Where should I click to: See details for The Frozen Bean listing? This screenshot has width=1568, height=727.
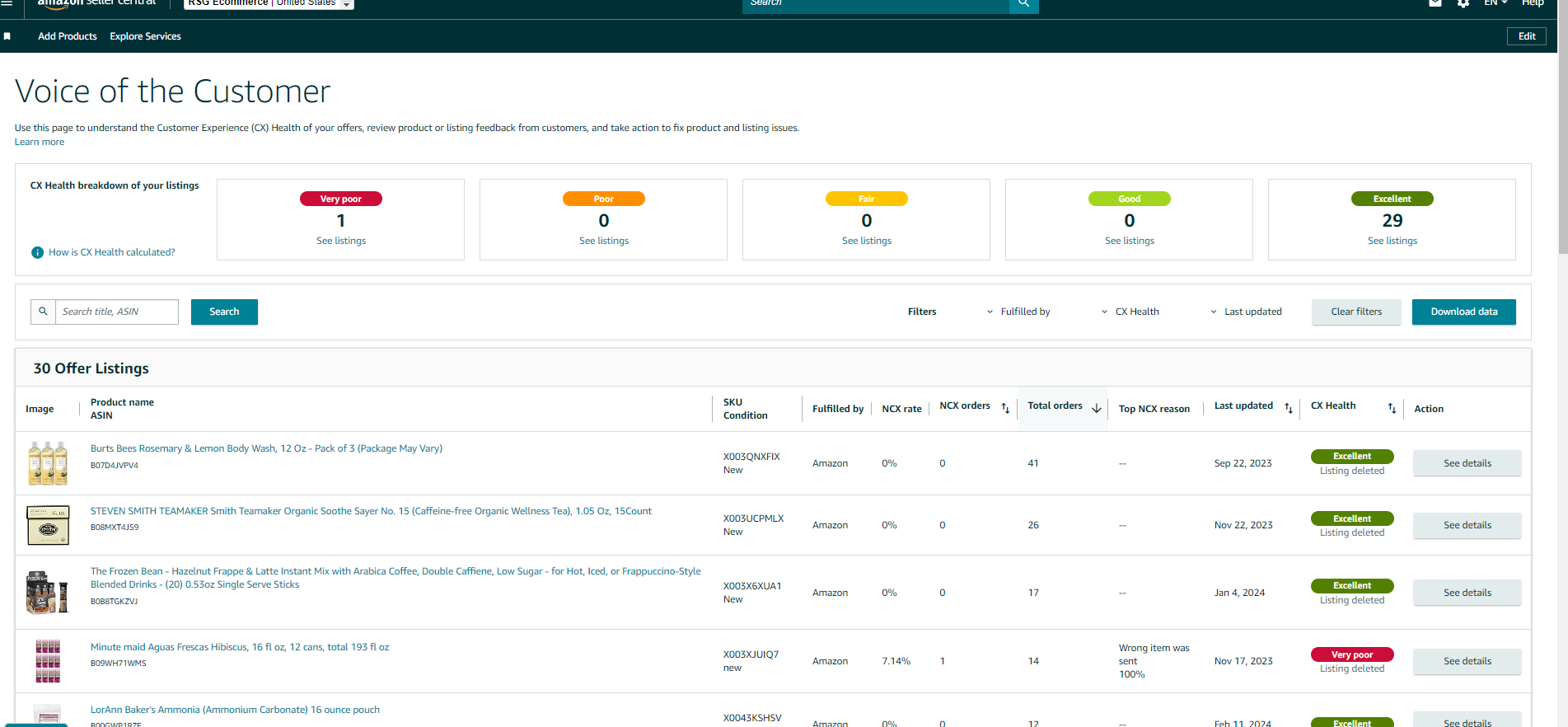[1467, 593]
